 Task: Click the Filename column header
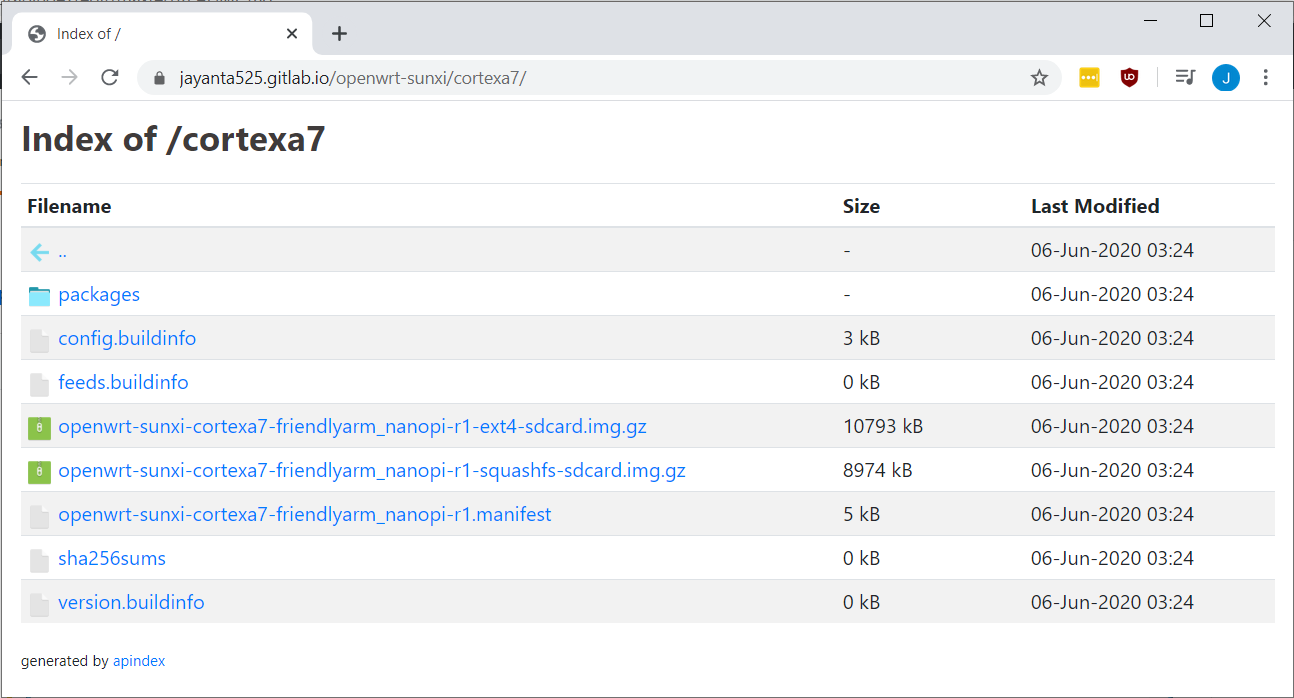tap(69, 206)
